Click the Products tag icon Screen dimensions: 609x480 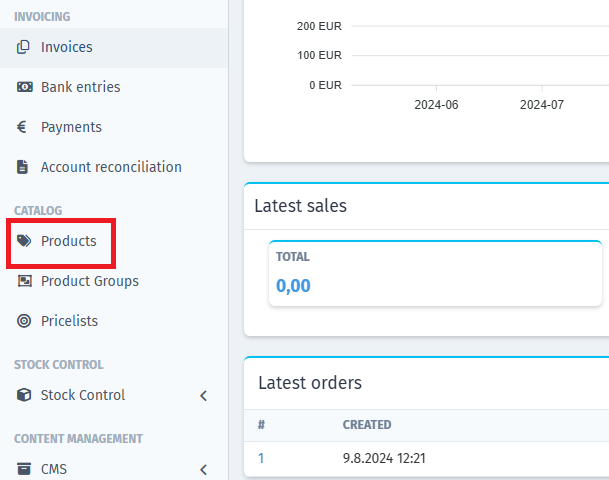coord(24,241)
